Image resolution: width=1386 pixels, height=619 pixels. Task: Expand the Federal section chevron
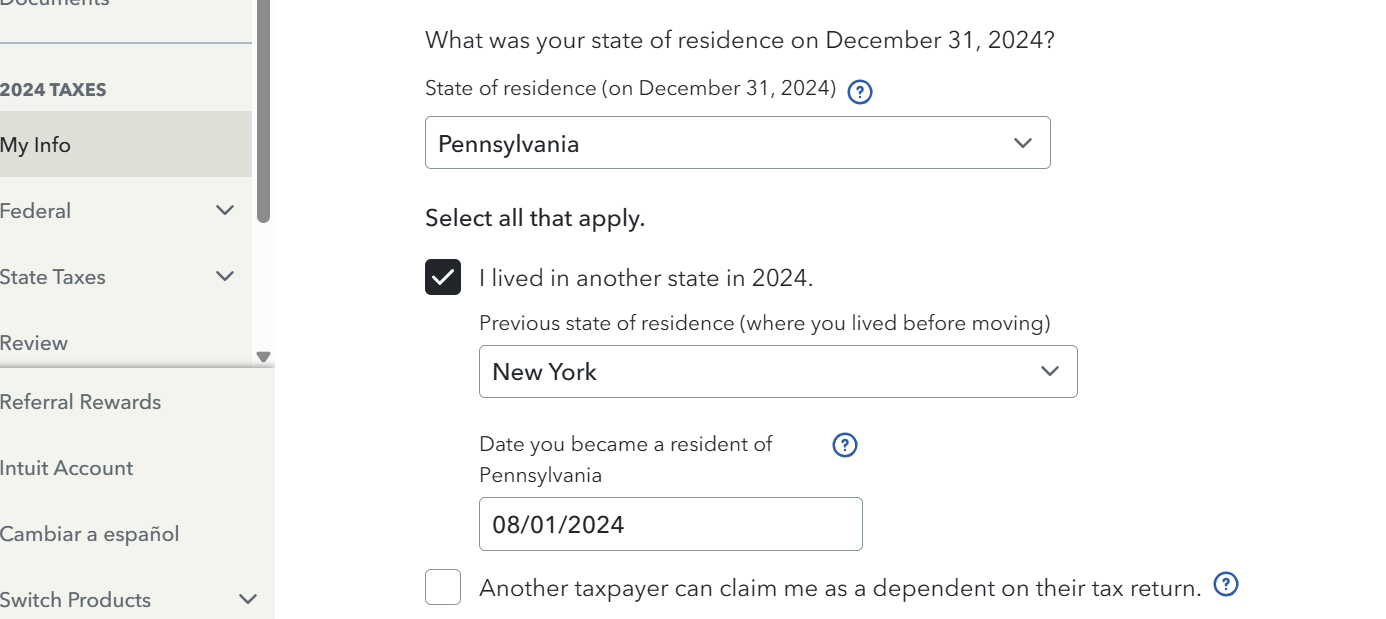point(225,210)
